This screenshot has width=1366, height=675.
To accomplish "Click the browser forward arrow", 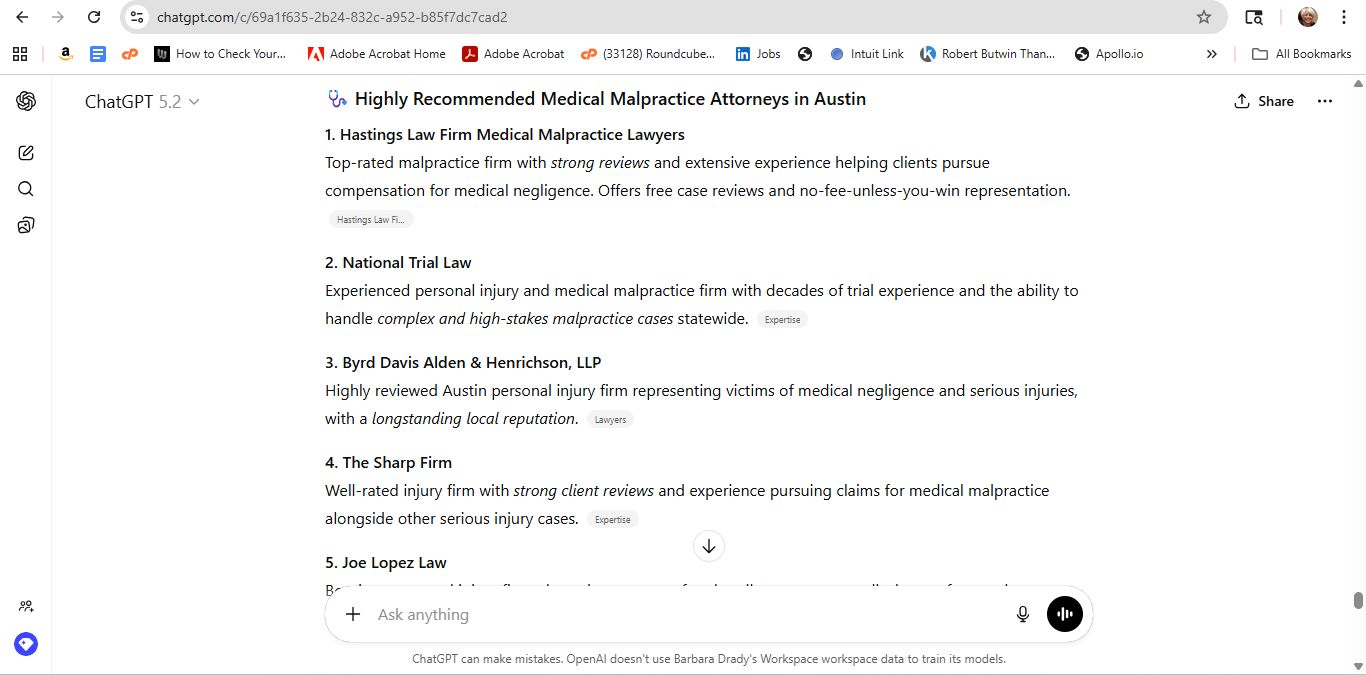I will click(58, 17).
